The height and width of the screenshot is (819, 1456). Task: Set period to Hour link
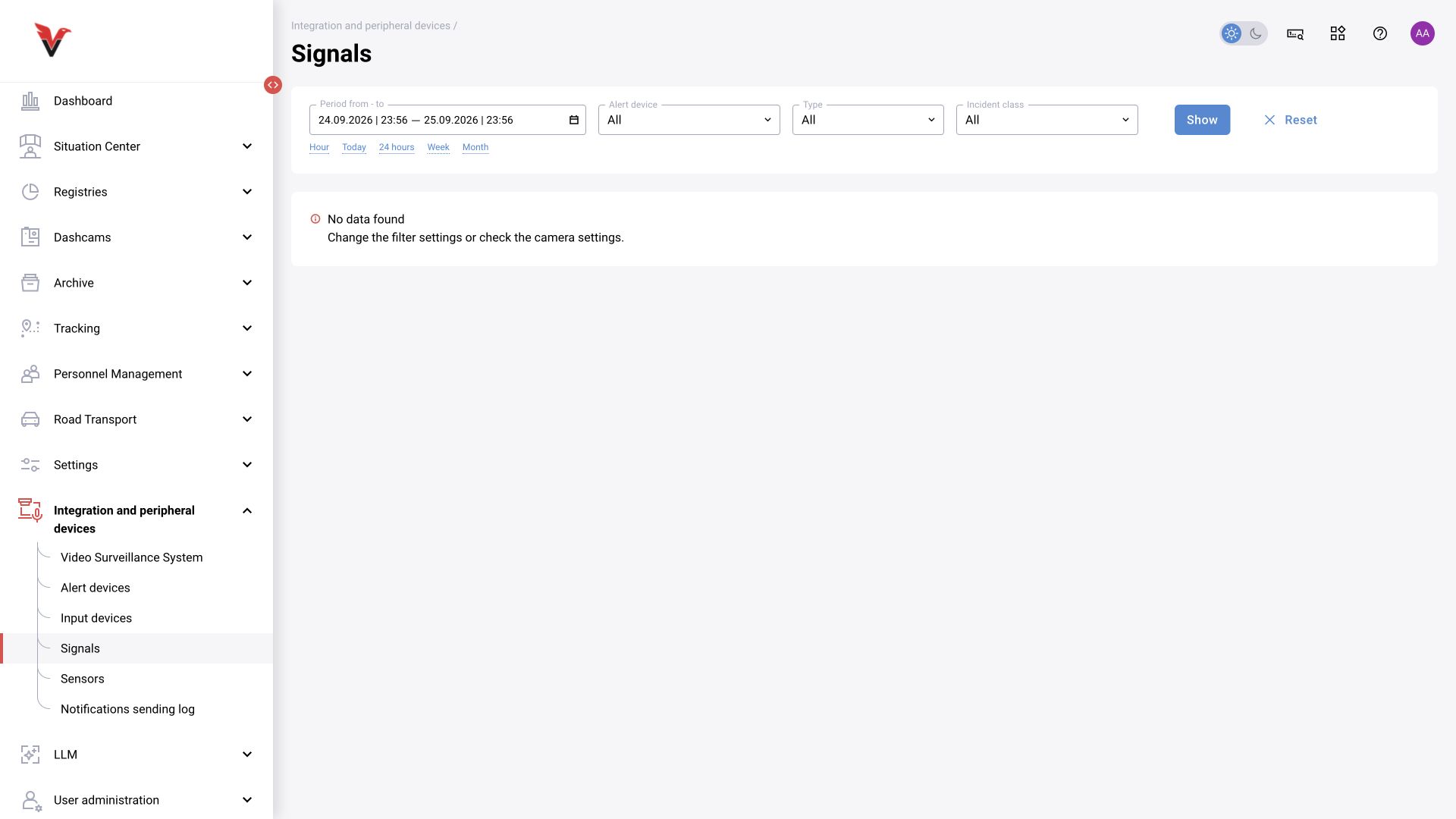(319, 147)
